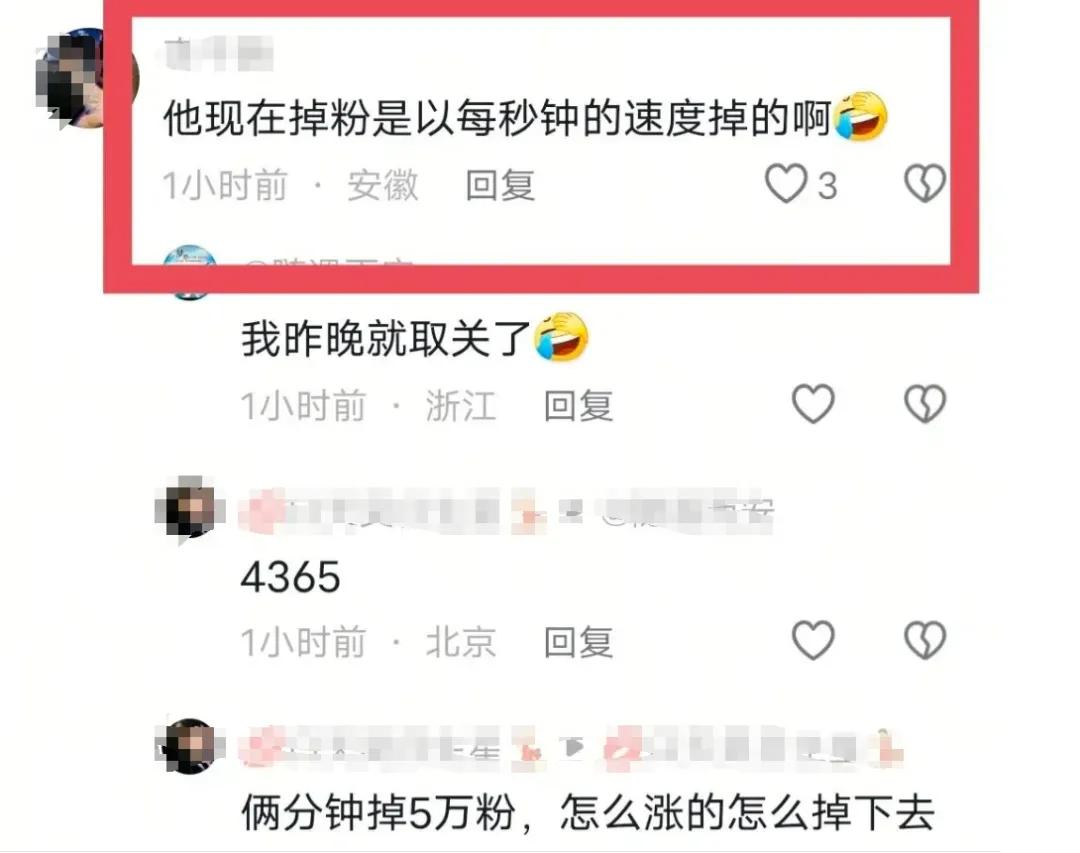Open top commenter's pixelated avatar

click(87, 78)
